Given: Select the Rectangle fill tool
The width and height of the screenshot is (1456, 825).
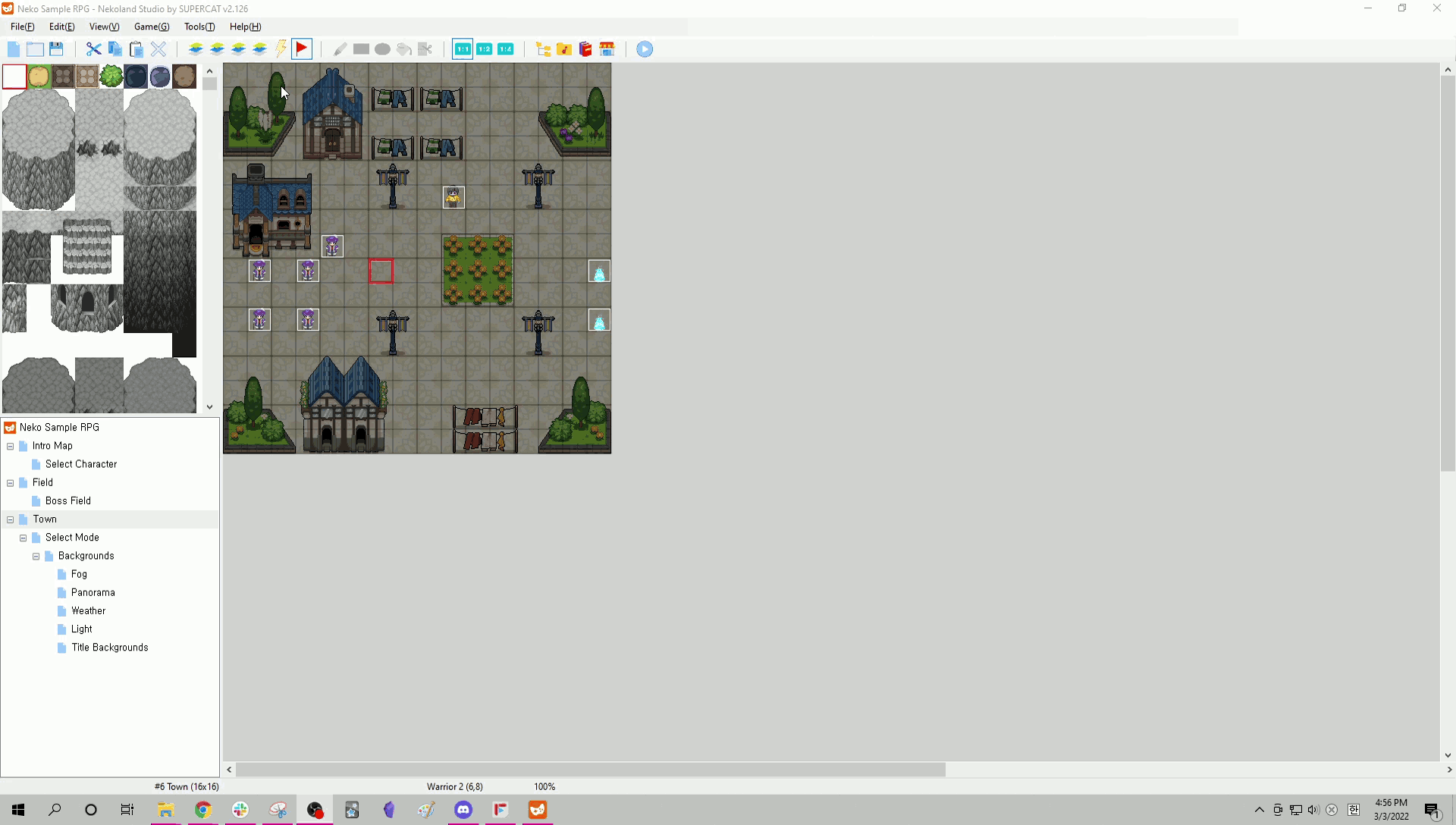Looking at the screenshot, I should click(x=361, y=49).
